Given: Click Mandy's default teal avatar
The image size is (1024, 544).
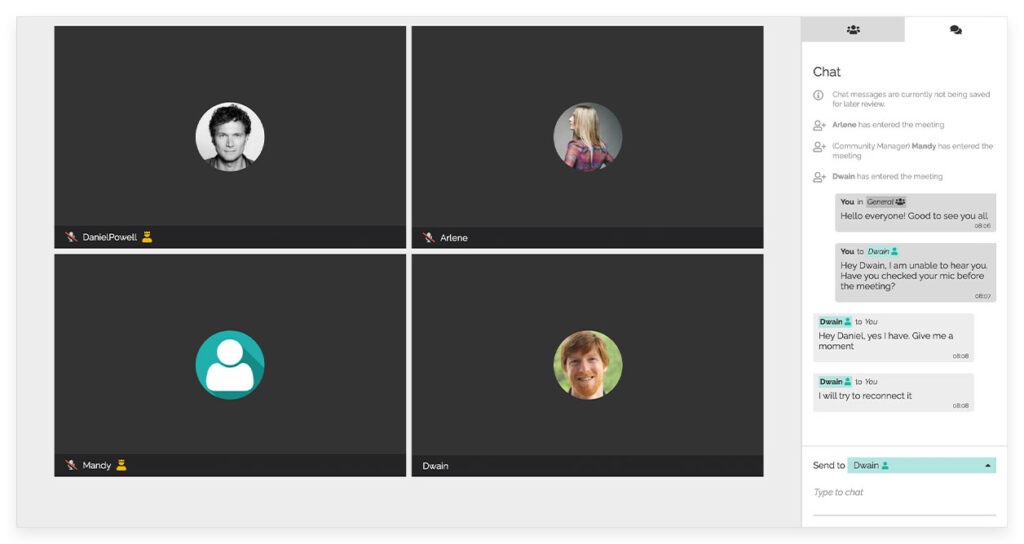Looking at the screenshot, I should point(230,364).
